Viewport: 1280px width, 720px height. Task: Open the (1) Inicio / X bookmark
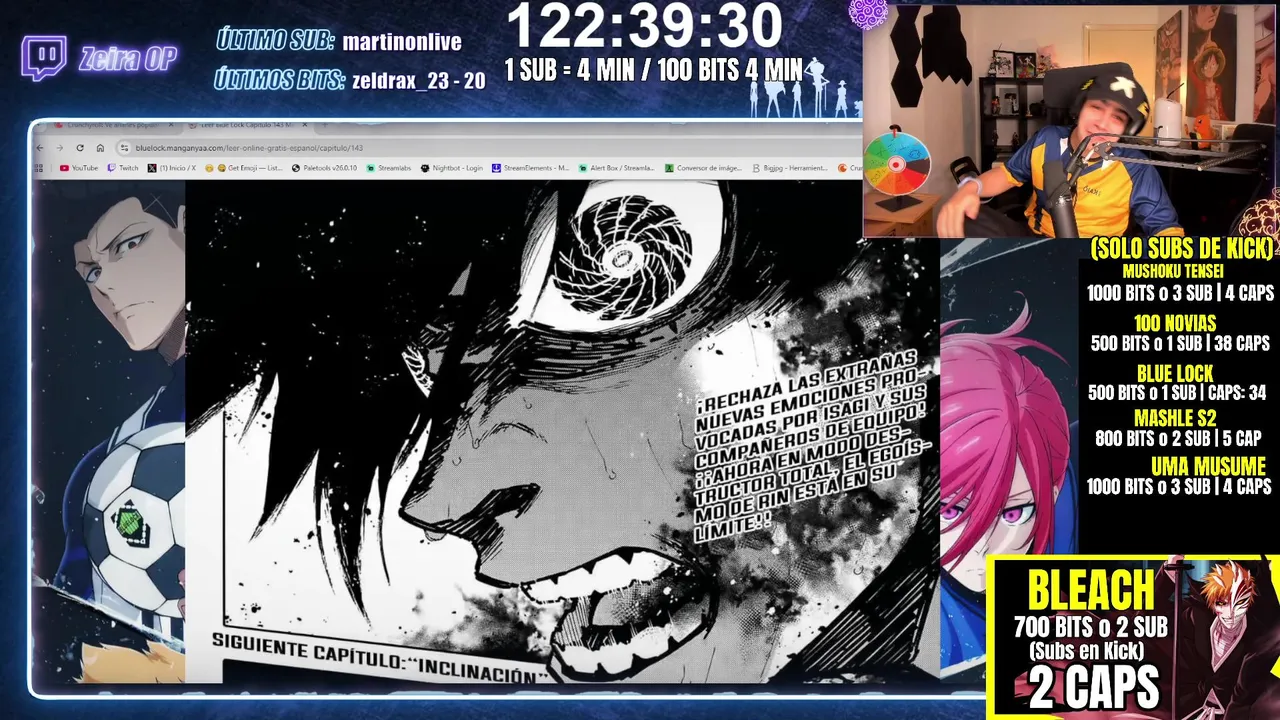tap(172, 168)
